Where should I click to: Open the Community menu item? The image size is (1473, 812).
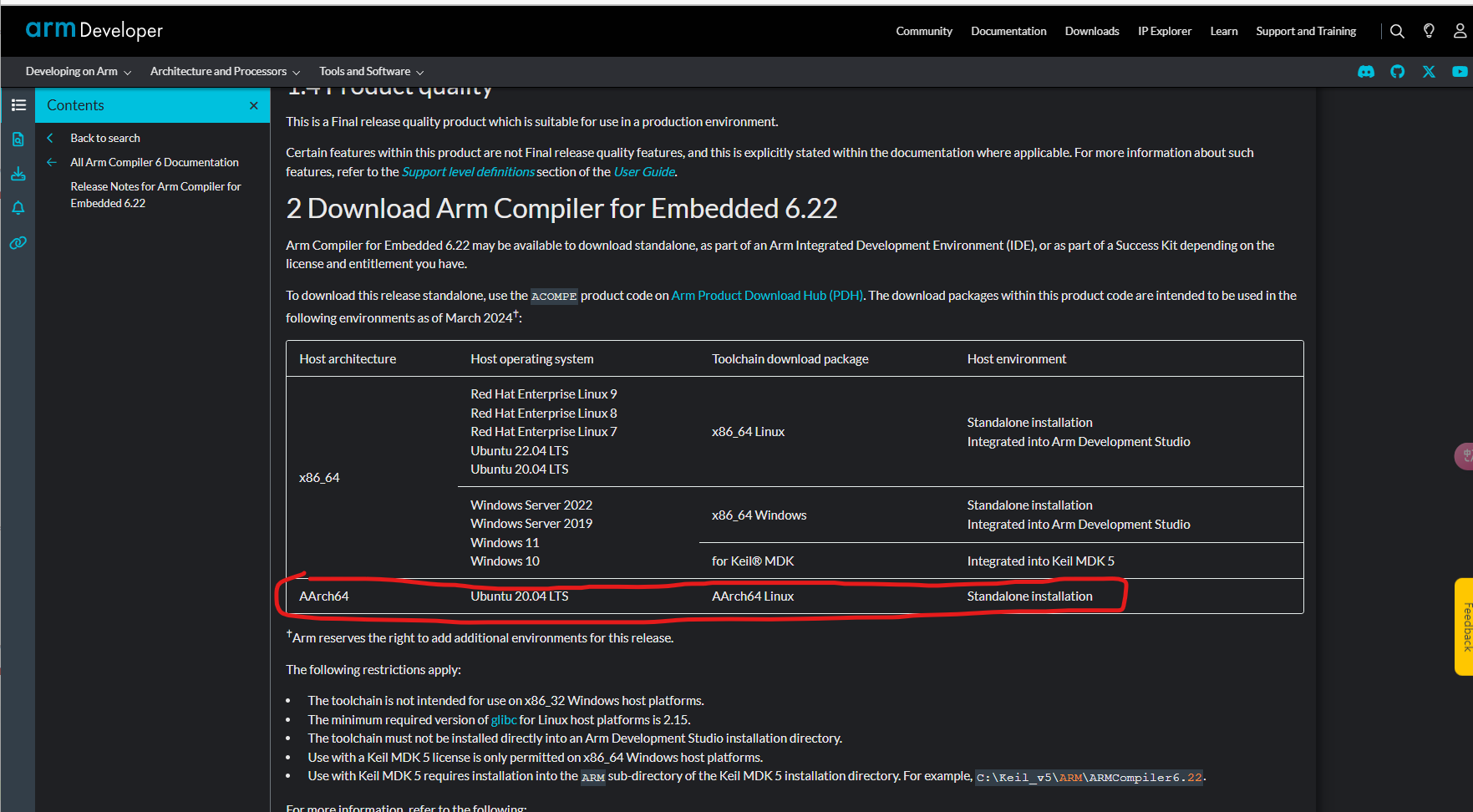924,31
